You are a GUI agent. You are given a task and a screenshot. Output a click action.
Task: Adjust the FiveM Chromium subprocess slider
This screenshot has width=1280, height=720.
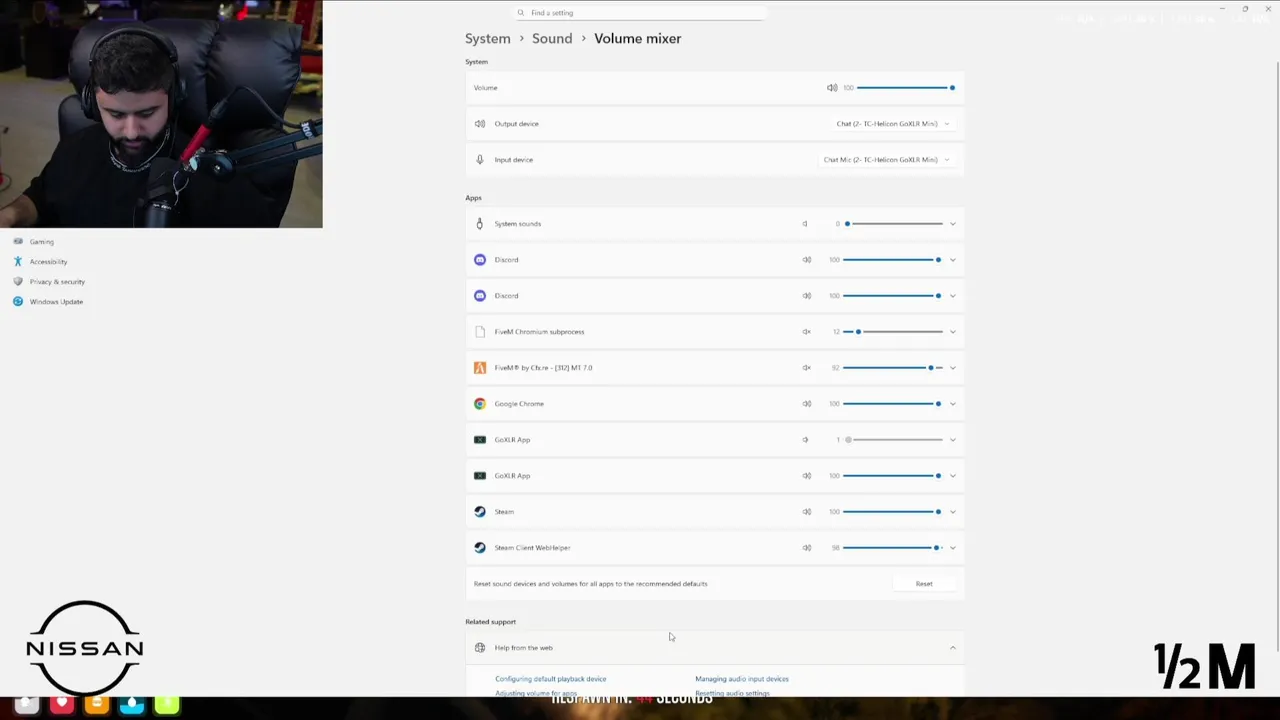click(892, 332)
